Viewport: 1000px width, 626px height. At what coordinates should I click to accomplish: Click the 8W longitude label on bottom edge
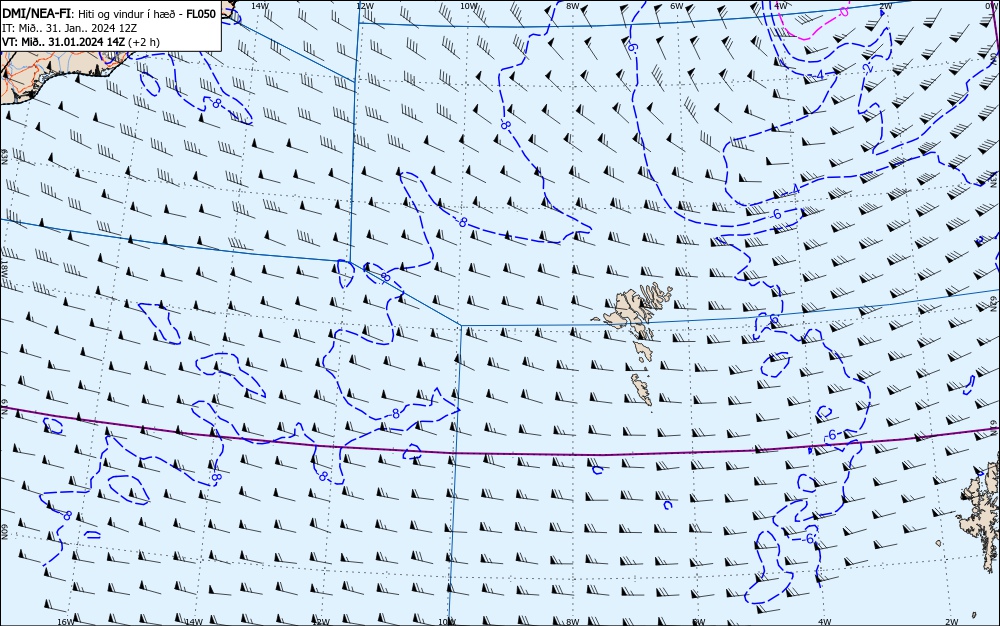tap(573, 622)
